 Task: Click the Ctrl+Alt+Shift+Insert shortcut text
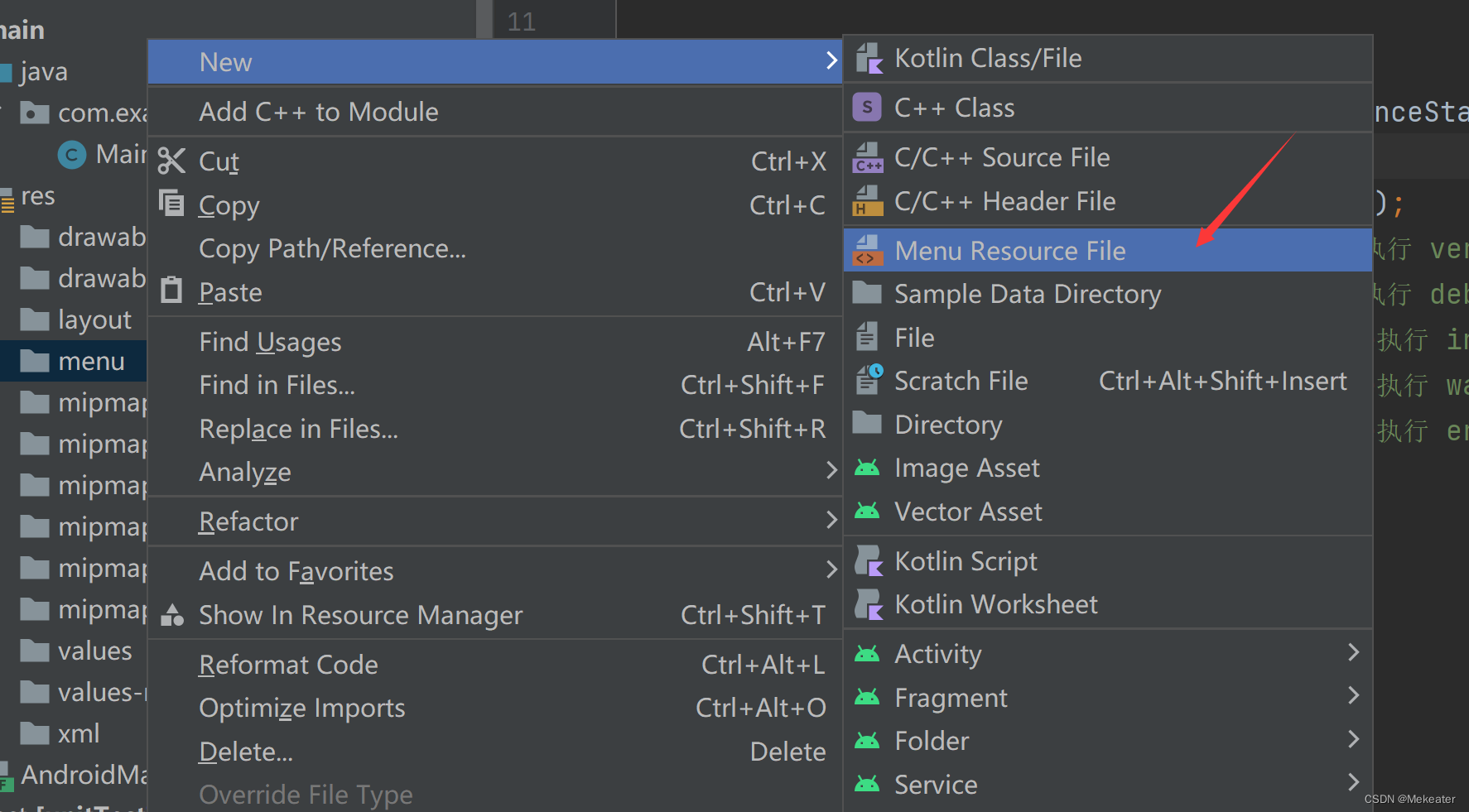click(1223, 381)
